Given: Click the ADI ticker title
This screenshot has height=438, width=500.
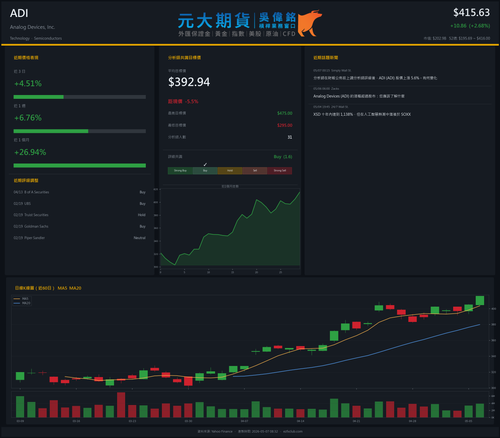Looking at the screenshot, I should click(x=19, y=13).
